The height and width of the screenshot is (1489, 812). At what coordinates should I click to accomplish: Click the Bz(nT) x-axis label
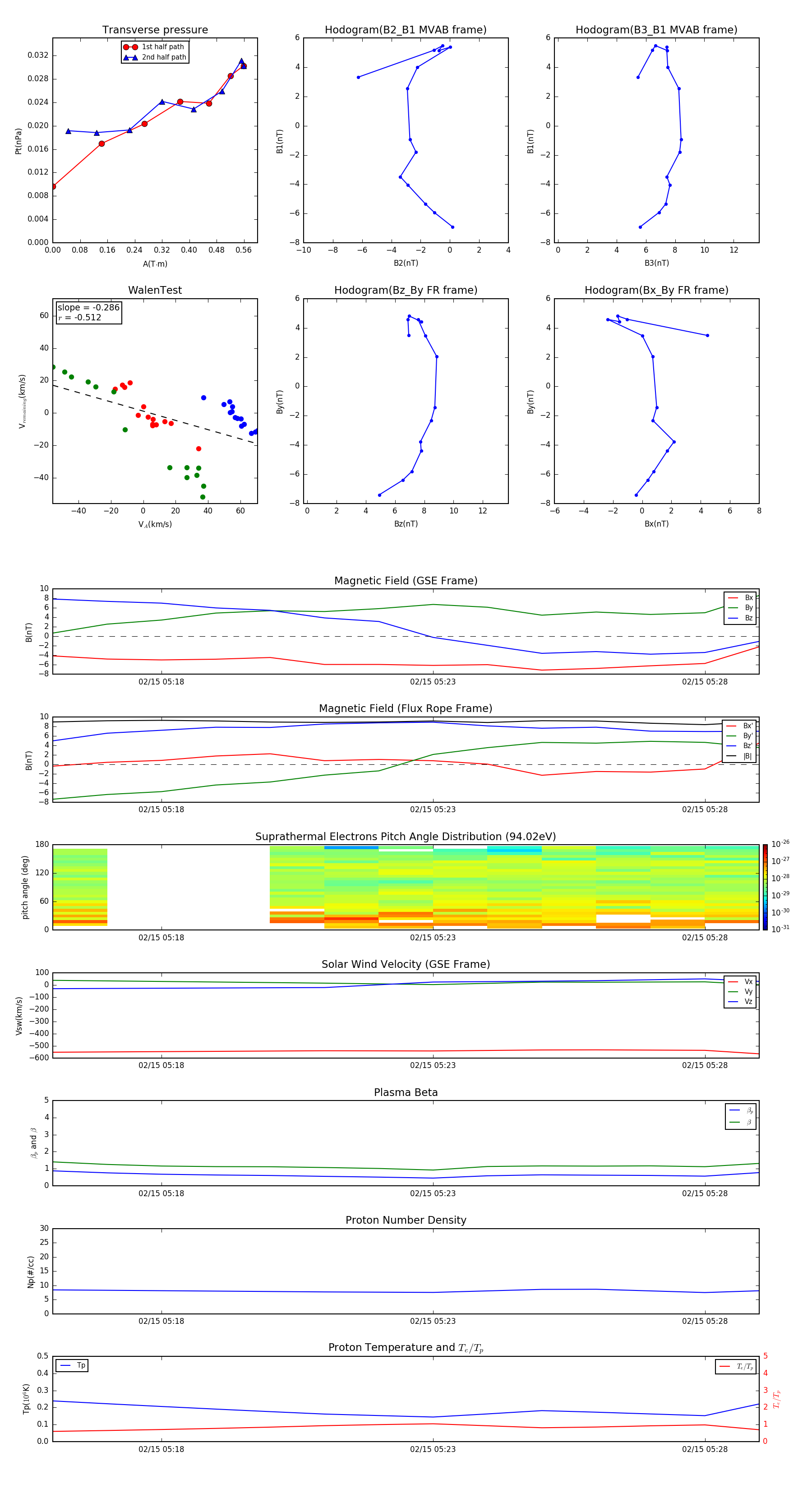[406, 524]
